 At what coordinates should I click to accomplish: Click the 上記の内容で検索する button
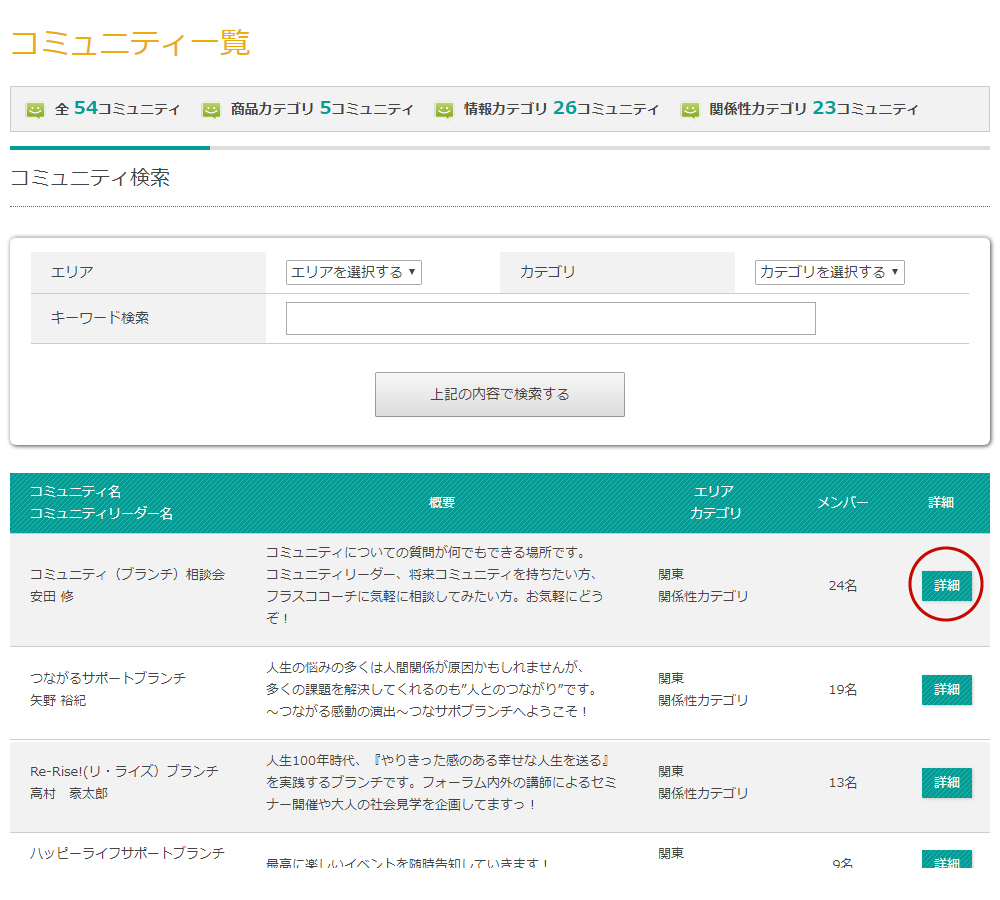coord(499,394)
